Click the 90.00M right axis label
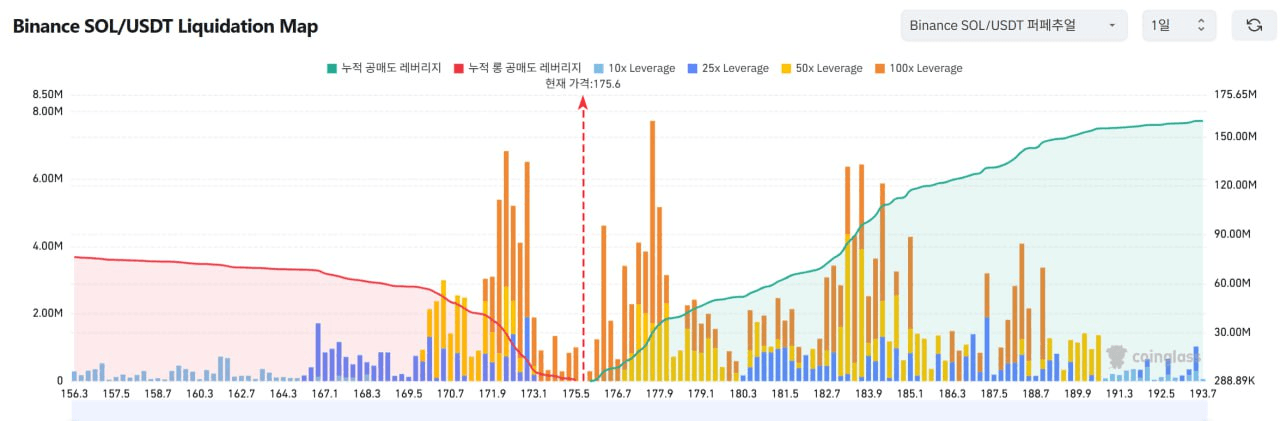 point(1232,234)
